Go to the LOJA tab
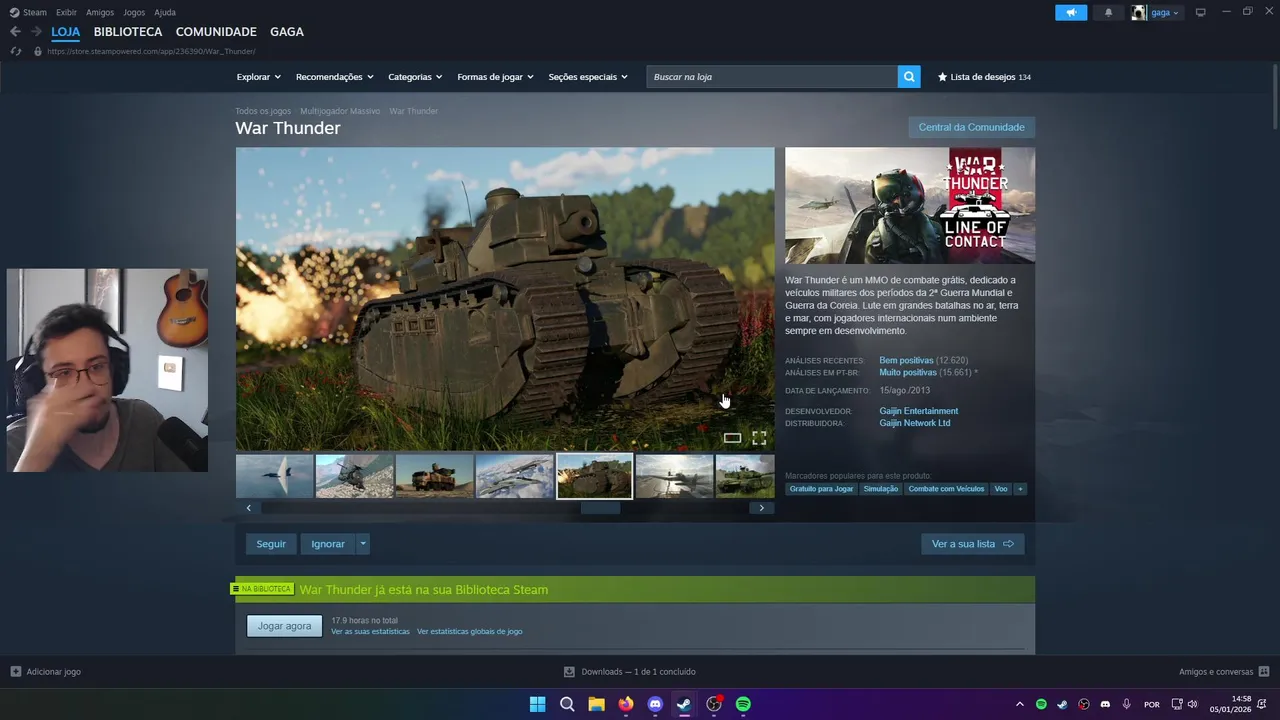Viewport: 1280px width, 720px height. click(x=66, y=32)
